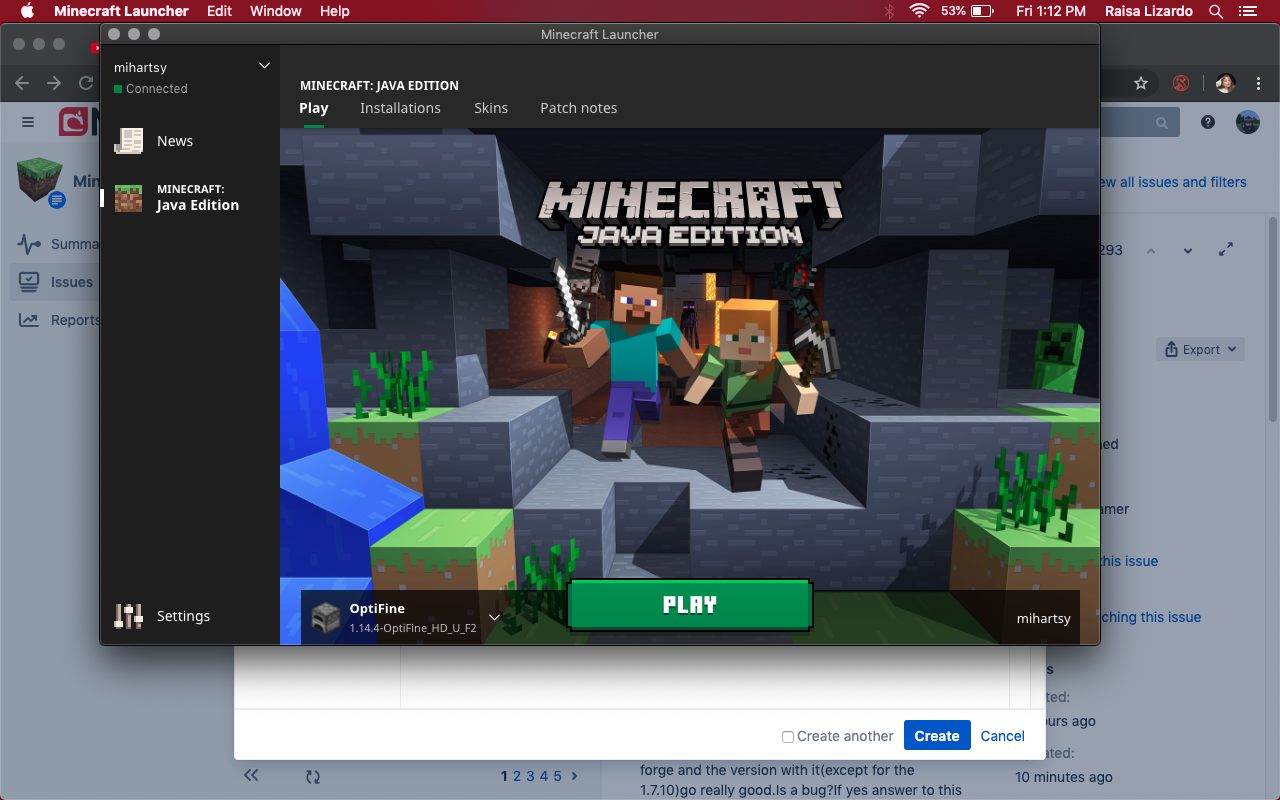The width and height of the screenshot is (1280, 800).
Task: Click the OptiFine furnace installation icon
Action: coord(326,617)
